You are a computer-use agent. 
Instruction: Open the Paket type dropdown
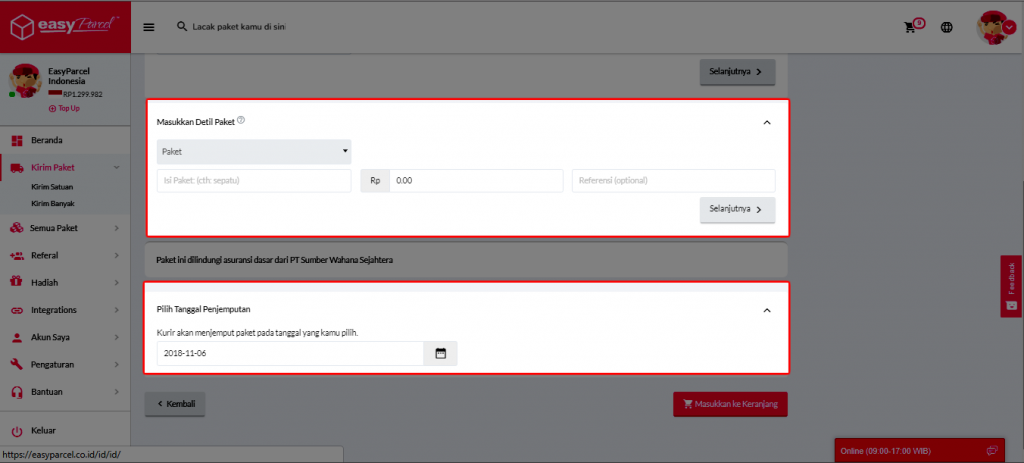pos(254,151)
